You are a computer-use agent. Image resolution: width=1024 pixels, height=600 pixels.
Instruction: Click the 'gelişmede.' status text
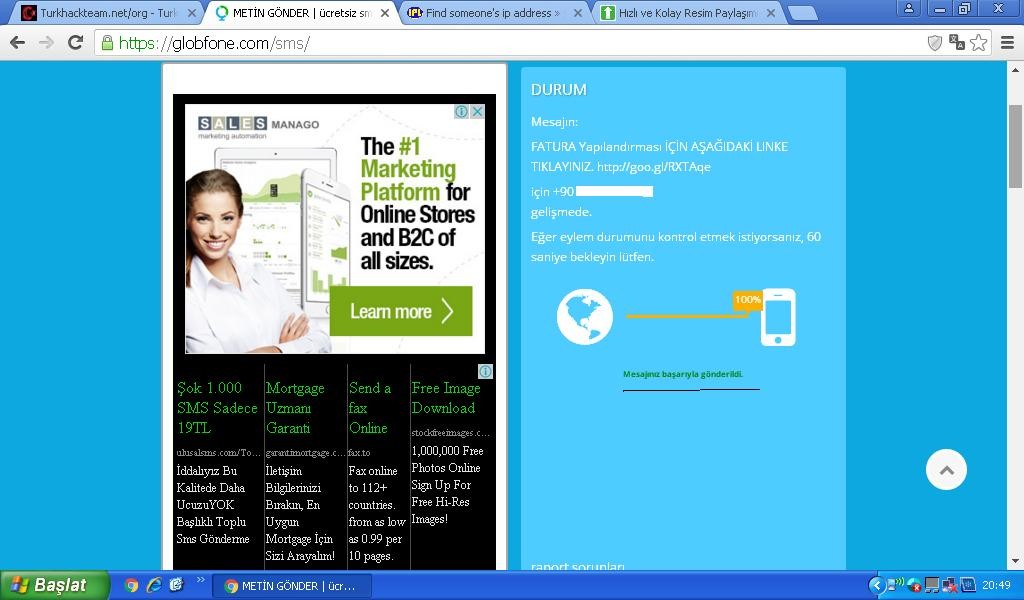[x=561, y=212]
